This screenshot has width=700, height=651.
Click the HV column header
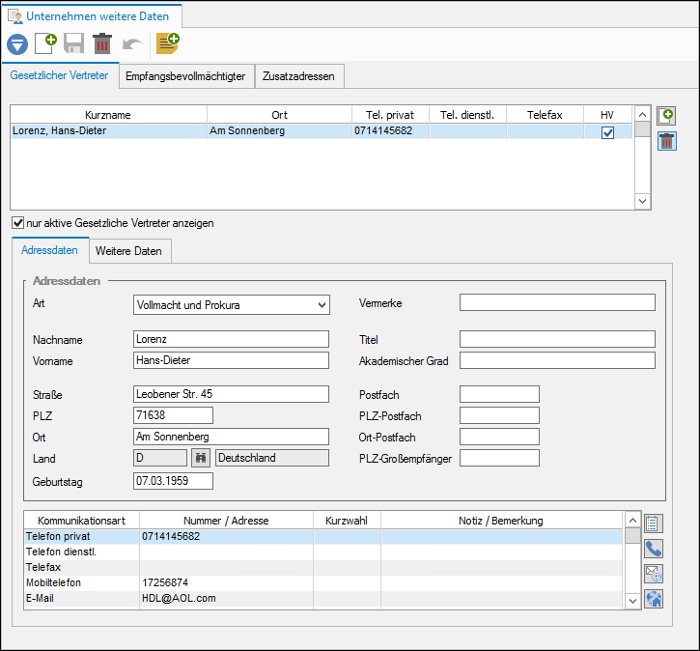tap(607, 115)
